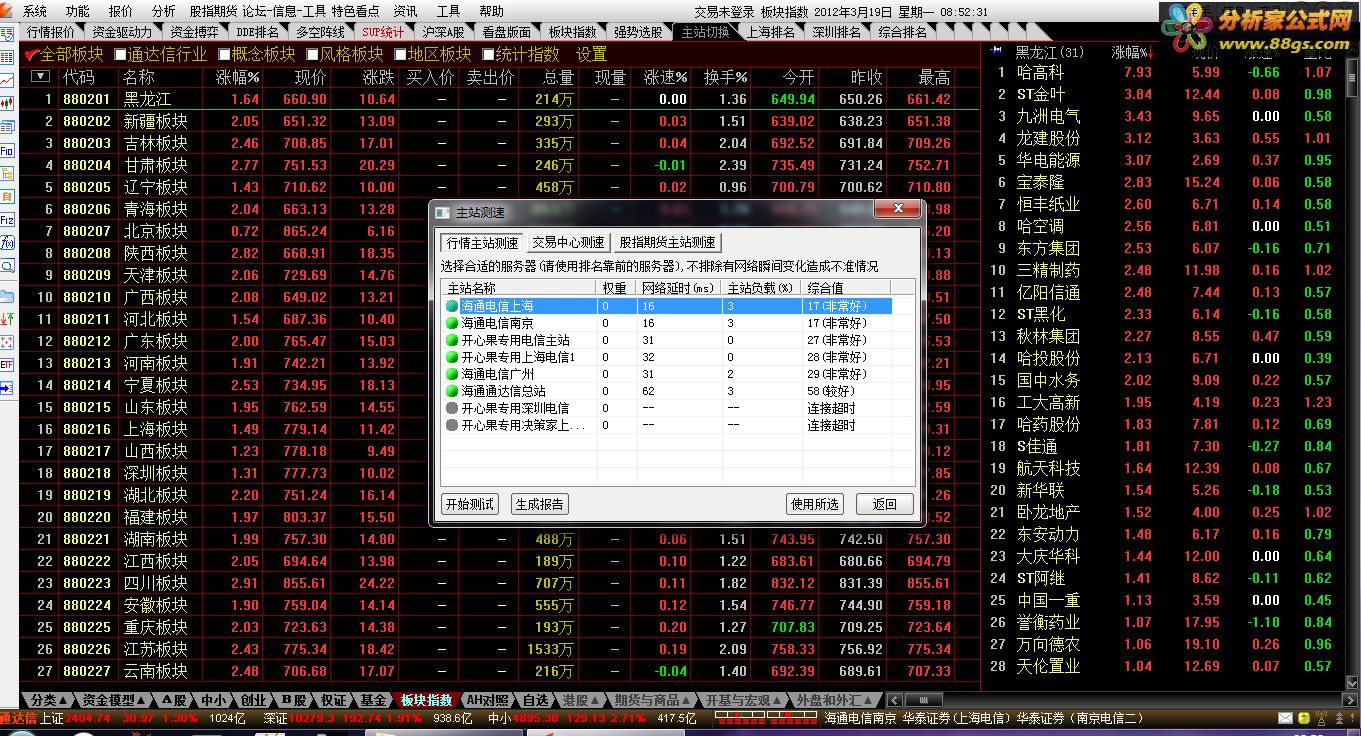The width and height of the screenshot is (1361, 736).
Task: Click the 涨幅% column header in main table
Action: (x=237, y=77)
